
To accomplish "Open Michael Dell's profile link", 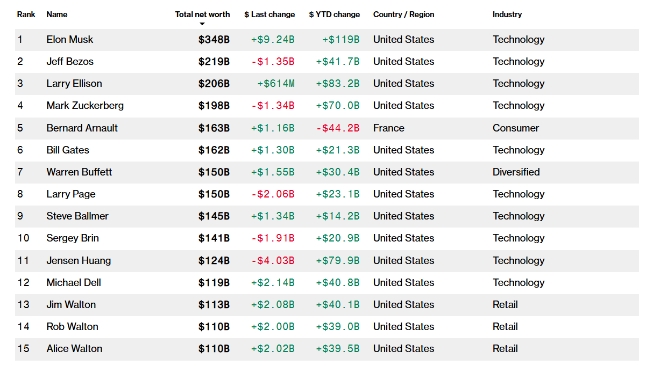I will coord(74,282).
